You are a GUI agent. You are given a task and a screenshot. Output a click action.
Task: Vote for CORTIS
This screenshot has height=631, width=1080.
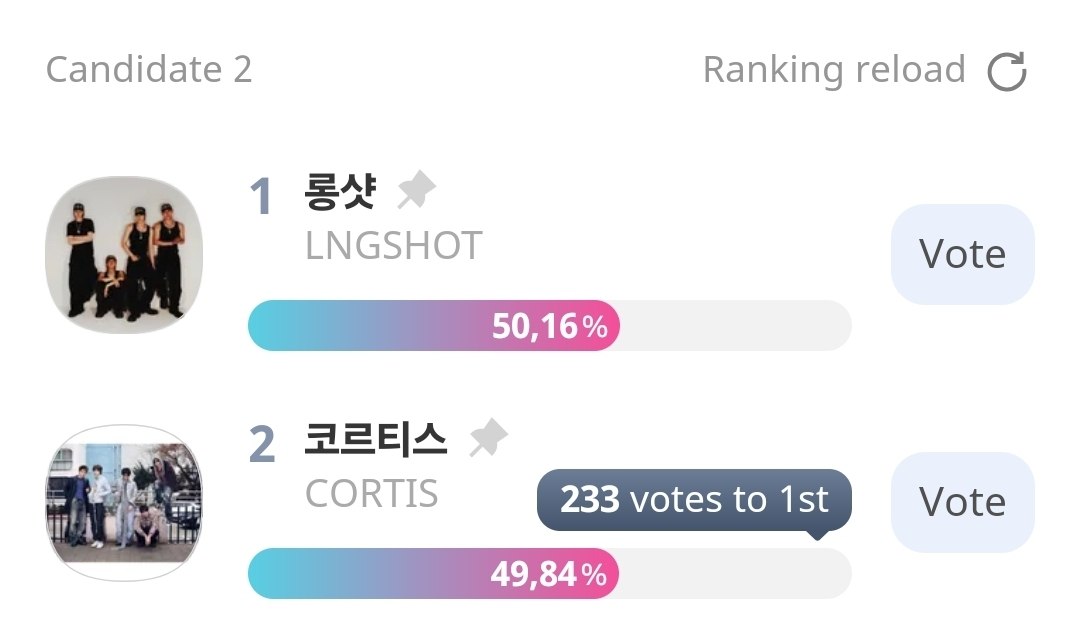tap(962, 502)
